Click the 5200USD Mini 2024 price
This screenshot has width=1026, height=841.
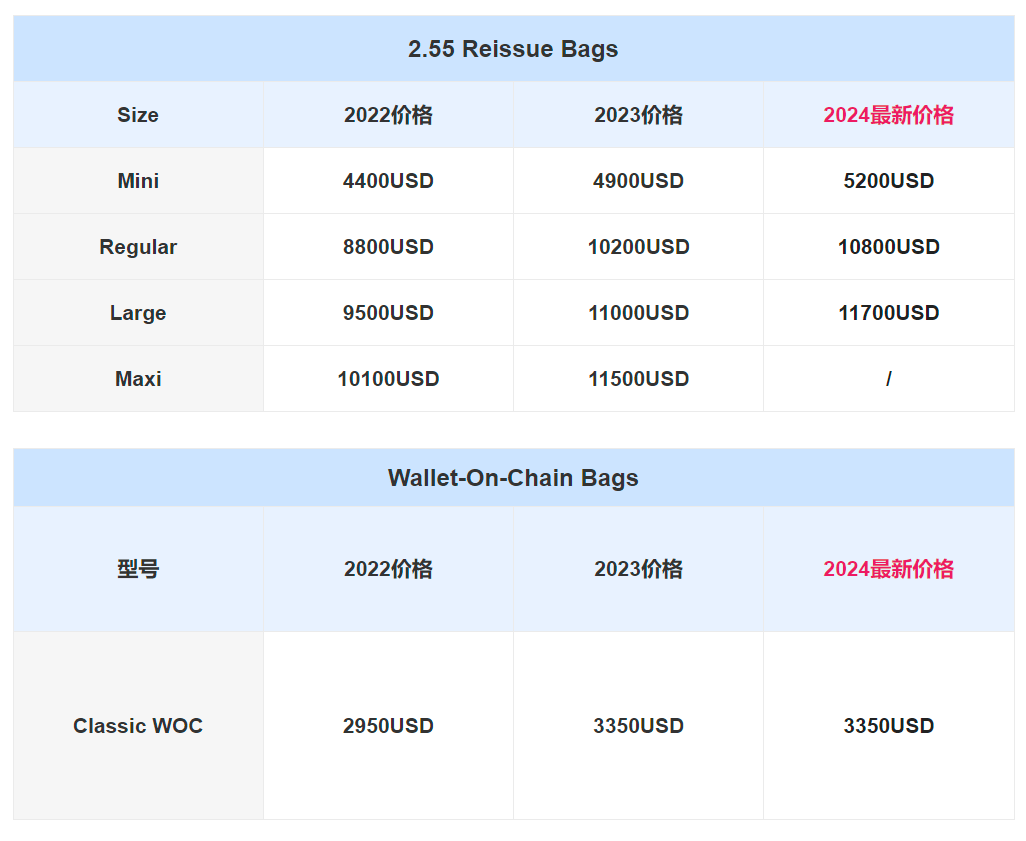point(888,181)
